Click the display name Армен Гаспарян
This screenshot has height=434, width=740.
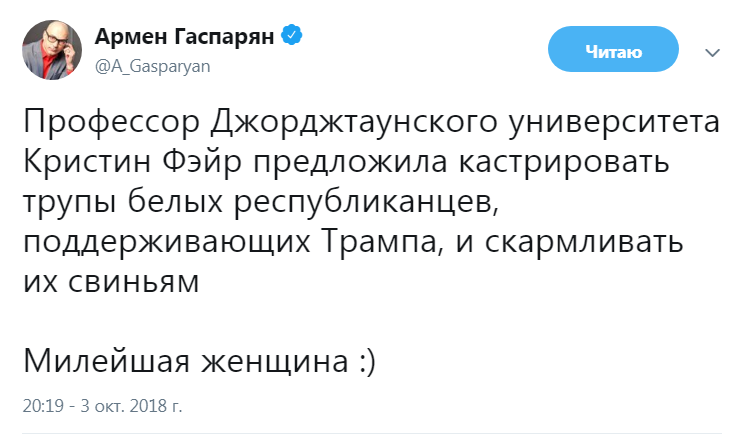(185, 38)
